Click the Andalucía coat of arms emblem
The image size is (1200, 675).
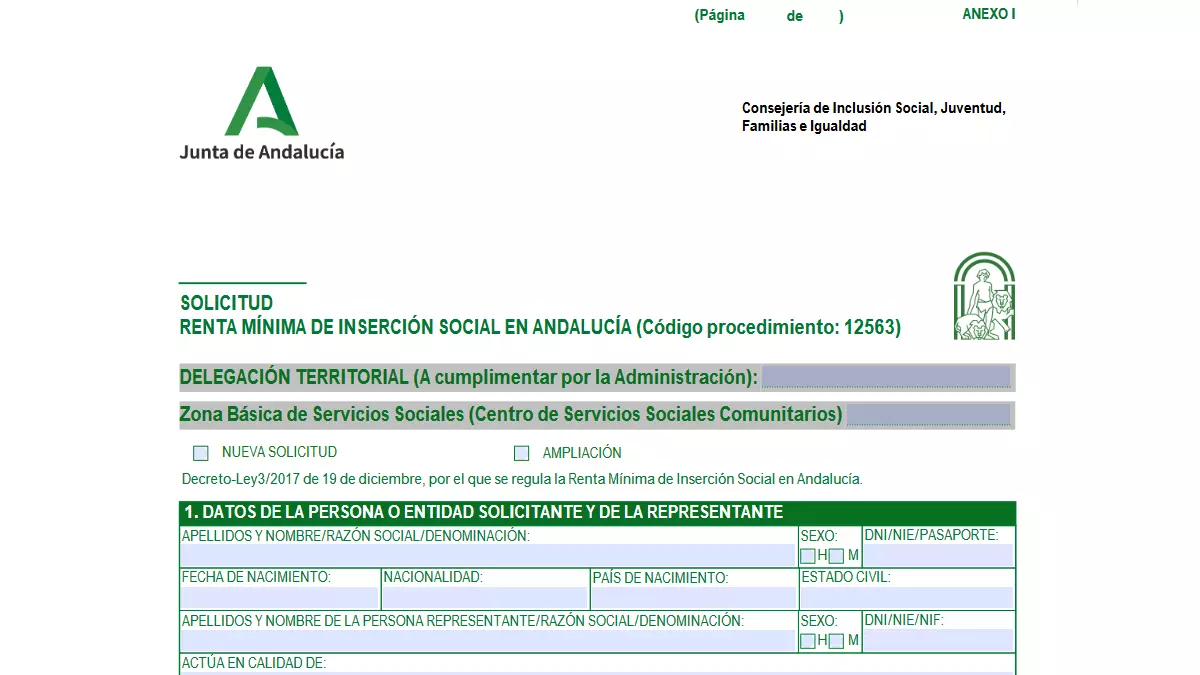tap(984, 296)
